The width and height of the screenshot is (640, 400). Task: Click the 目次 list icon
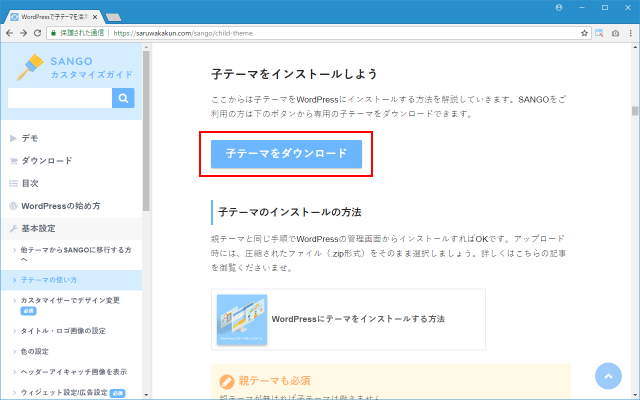13,183
